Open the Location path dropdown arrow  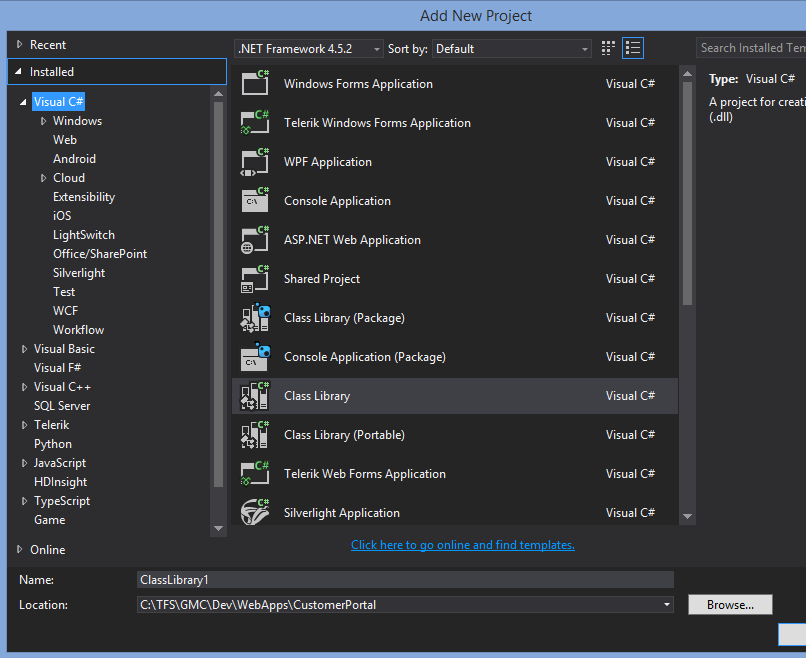(x=667, y=605)
